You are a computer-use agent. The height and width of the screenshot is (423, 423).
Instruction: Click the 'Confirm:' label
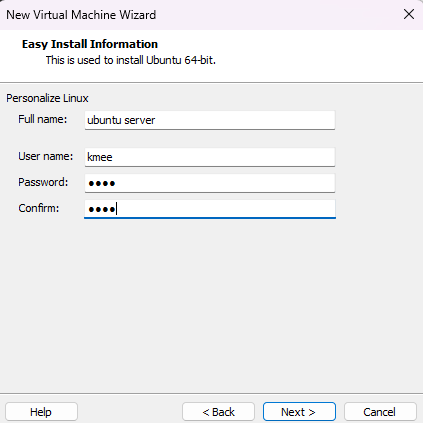coord(38,208)
